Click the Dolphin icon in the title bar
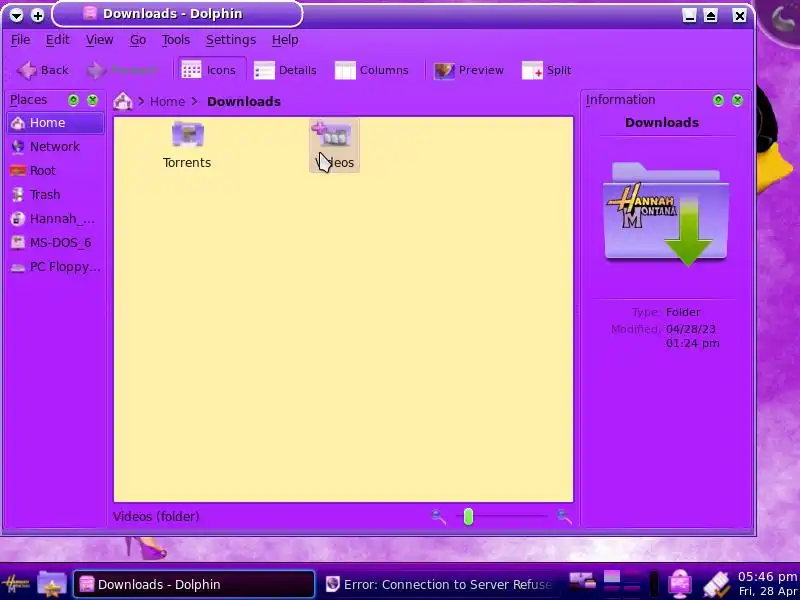 (x=90, y=14)
